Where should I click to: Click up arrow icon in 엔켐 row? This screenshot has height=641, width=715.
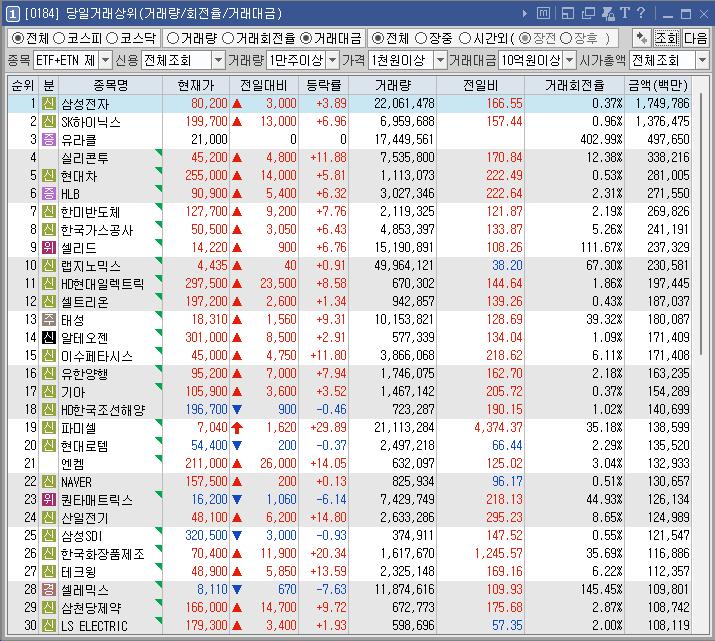pyautogui.click(x=237, y=464)
